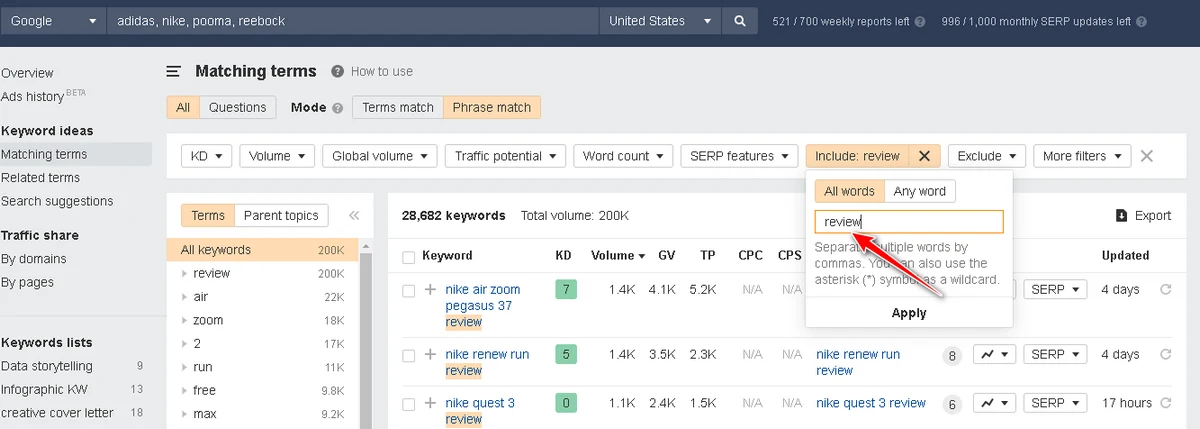This screenshot has width=1200, height=429.
Task: Click the Export download icon
Action: pyautogui.click(x=1121, y=215)
